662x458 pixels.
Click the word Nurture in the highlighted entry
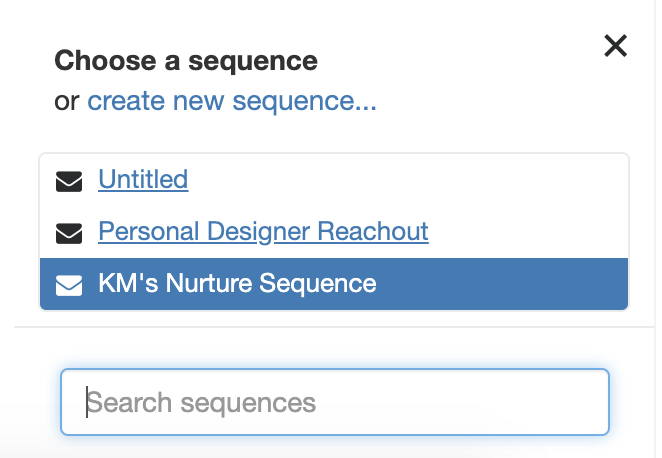pos(209,283)
